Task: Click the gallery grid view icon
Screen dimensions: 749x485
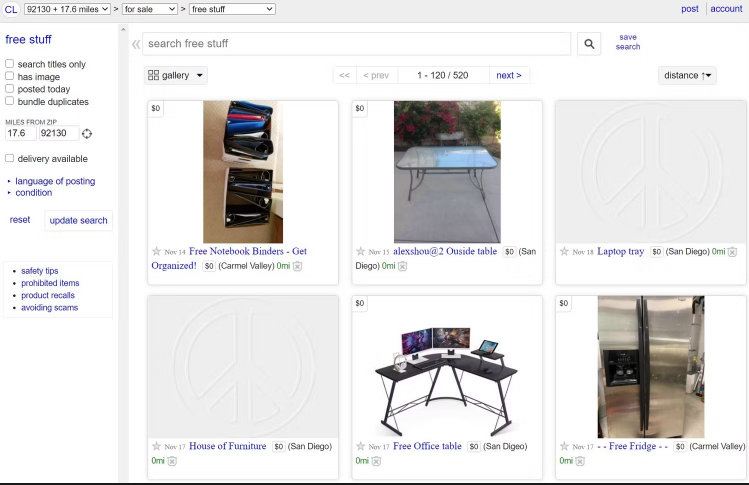Action: tap(153, 75)
